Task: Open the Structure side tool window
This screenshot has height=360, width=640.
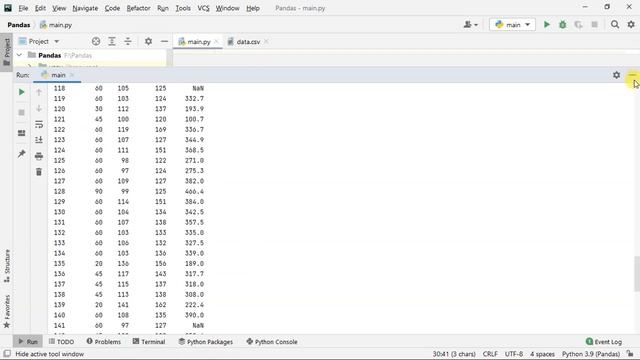Action: point(7,266)
